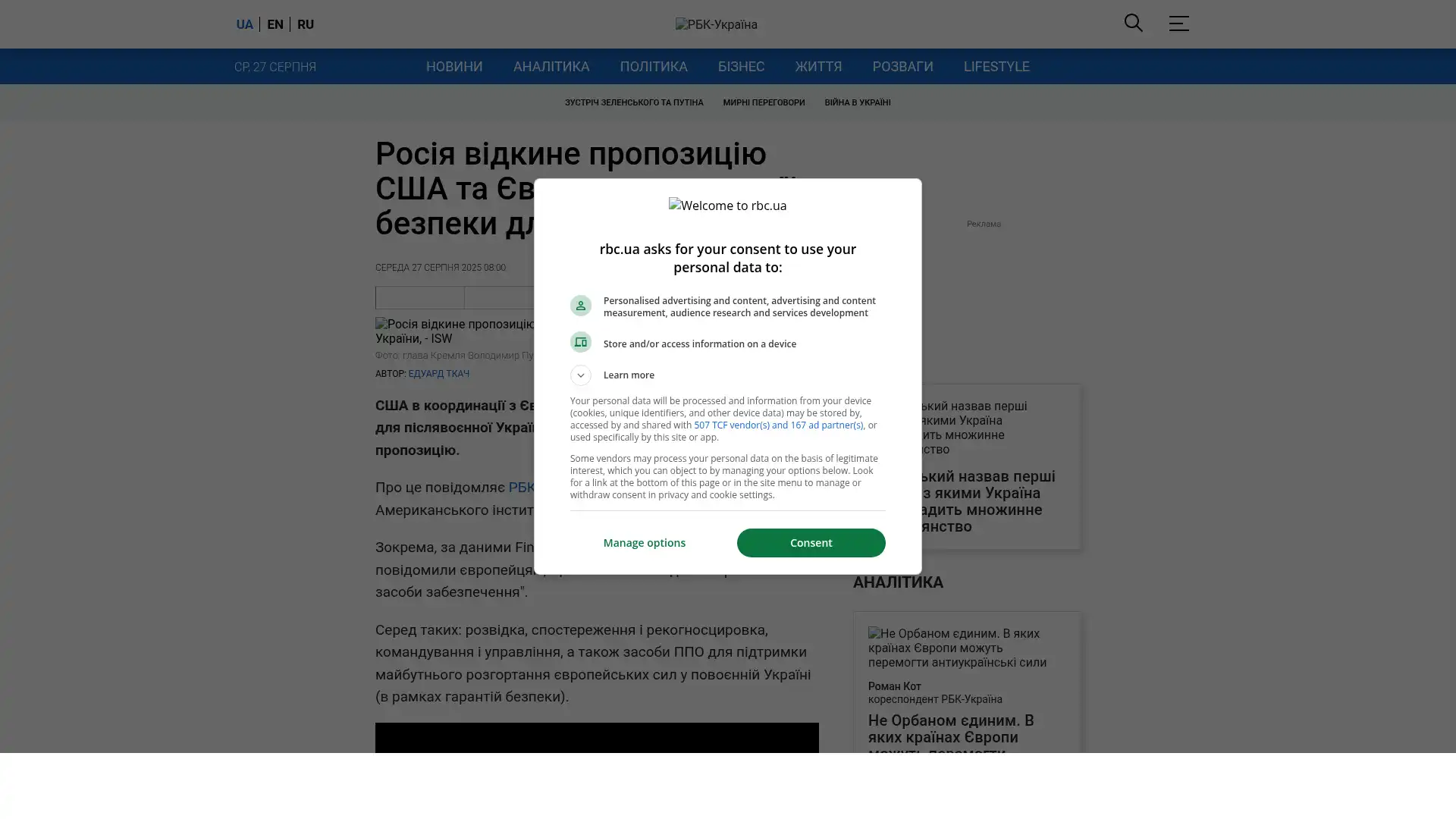The height and width of the screenshot is (819, 1456).
Task: Switch language to RU
Action: tap(306, 24)
